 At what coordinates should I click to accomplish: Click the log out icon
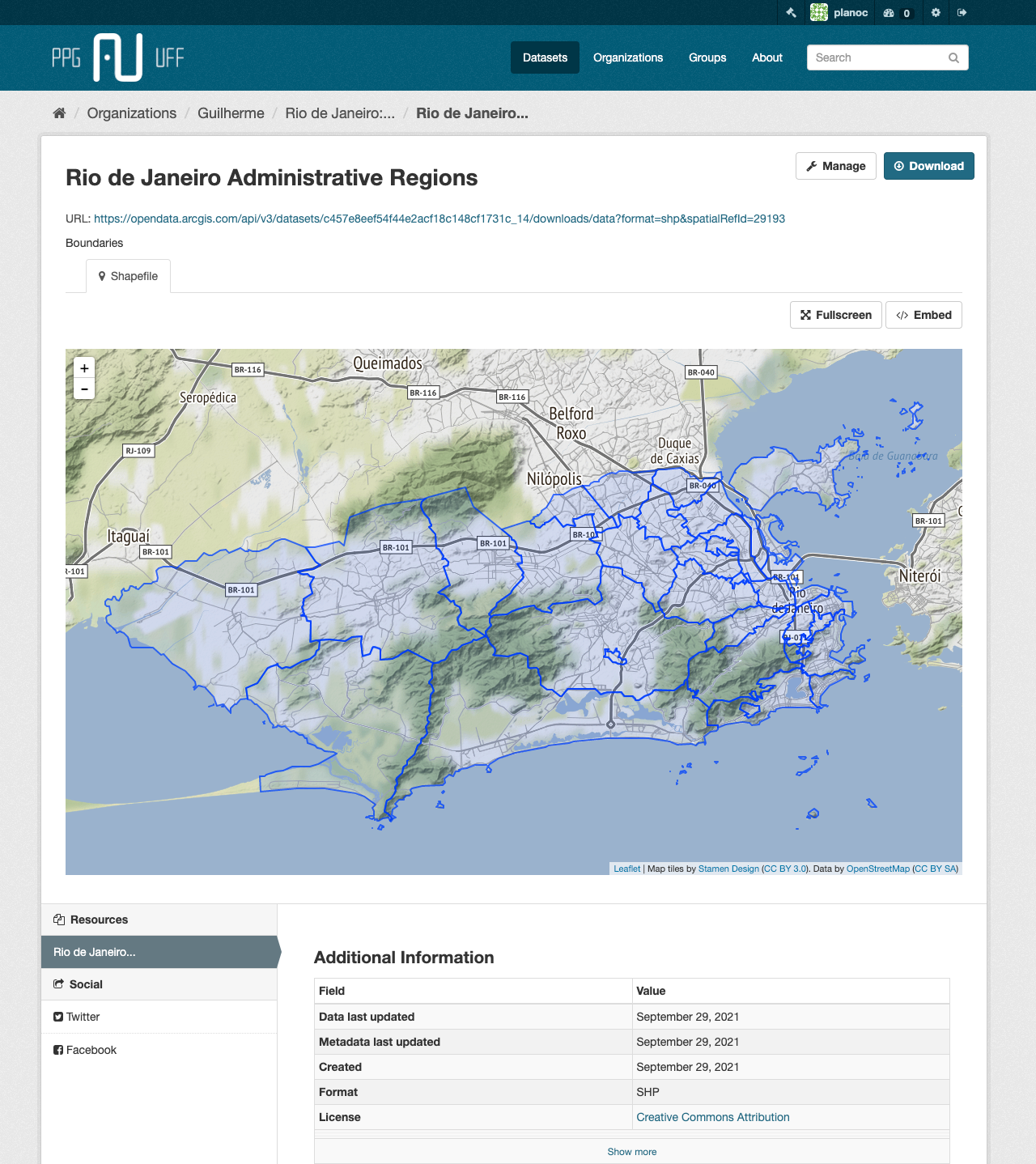(962, 13)
